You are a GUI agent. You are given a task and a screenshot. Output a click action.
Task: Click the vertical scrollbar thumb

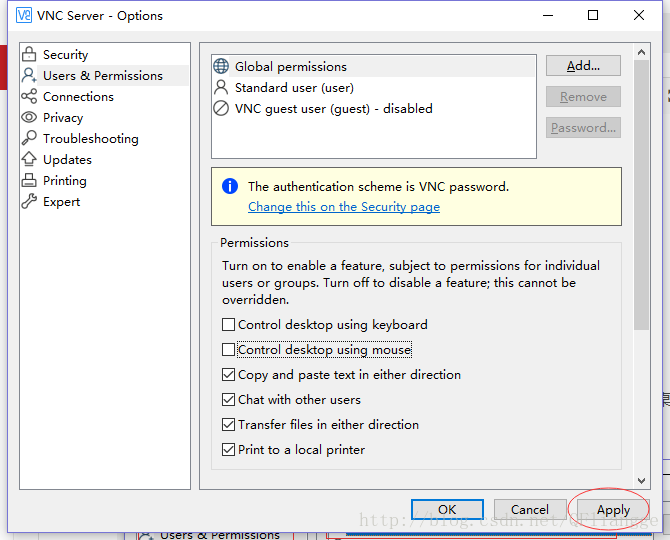641,195
